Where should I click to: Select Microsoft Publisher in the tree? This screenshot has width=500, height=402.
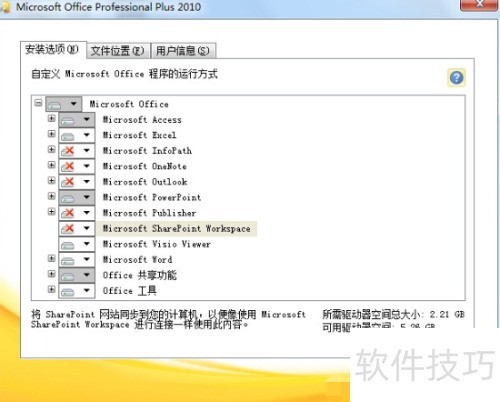point(149,213)
